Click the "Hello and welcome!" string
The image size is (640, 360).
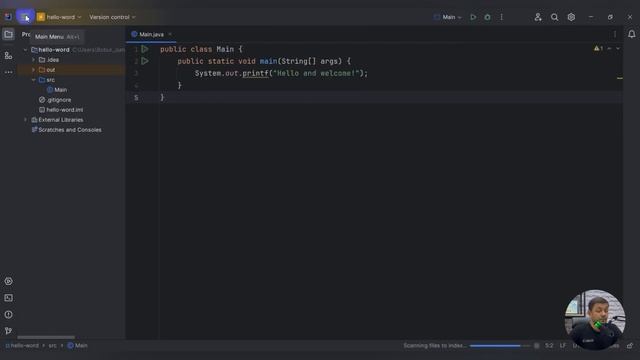click(x=316, y=73)
